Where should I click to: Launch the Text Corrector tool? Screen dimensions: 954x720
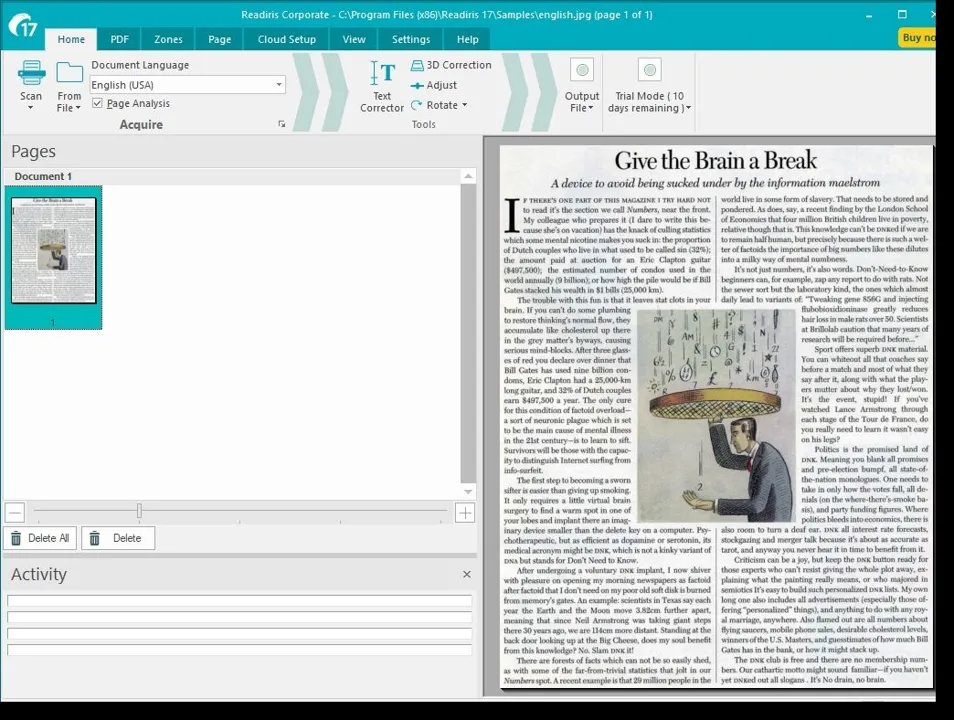tap(382, 86)
